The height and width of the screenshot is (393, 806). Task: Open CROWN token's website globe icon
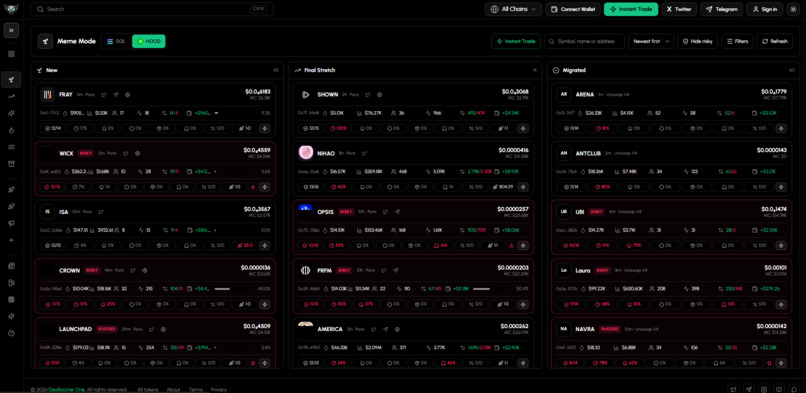point(144,270)
